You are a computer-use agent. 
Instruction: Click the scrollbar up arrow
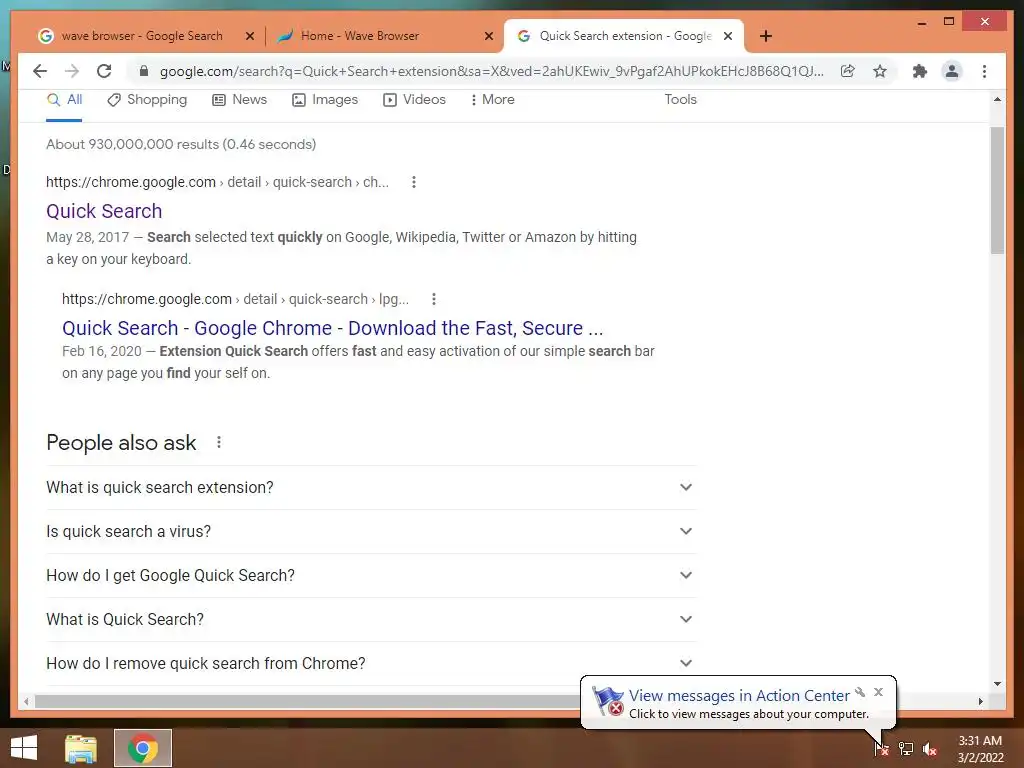[x=997, y=100]
